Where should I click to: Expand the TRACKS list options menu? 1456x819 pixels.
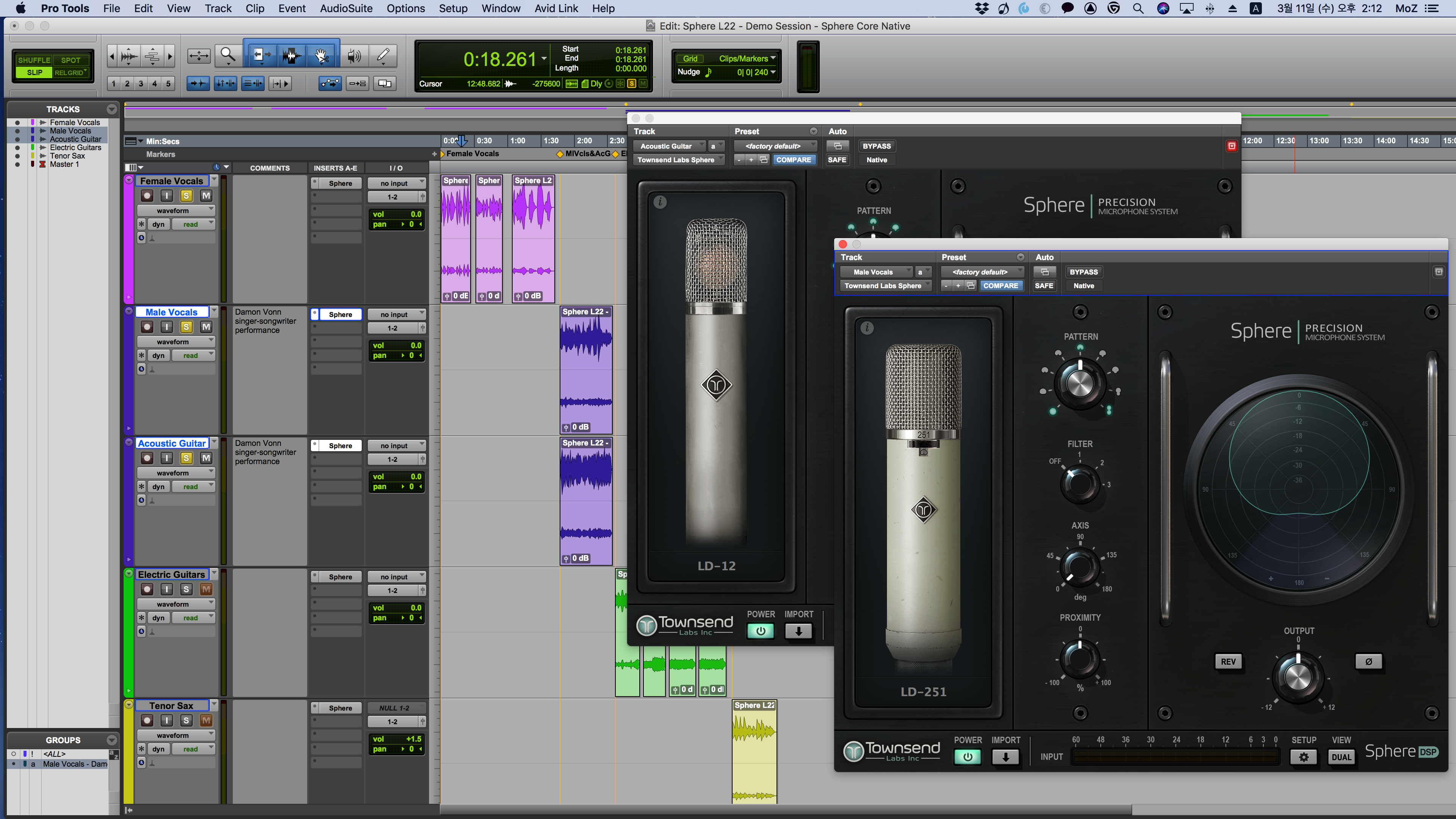click(111, 109)
